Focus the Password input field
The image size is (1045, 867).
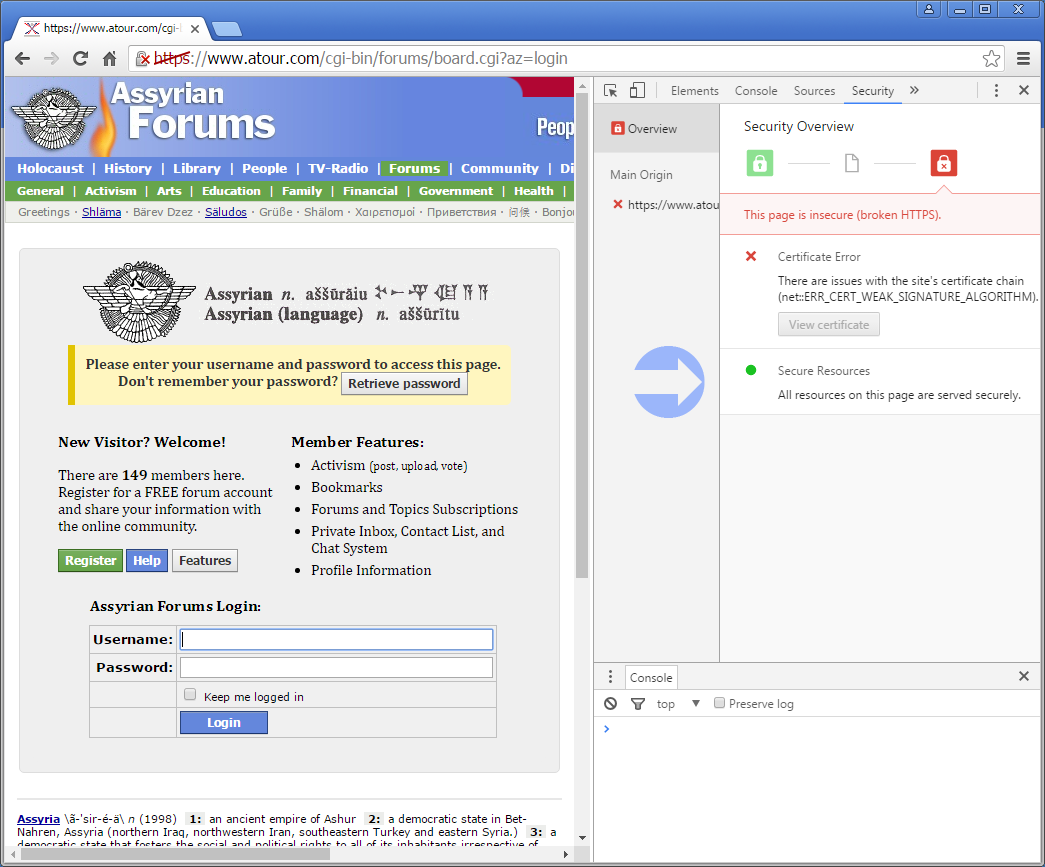337,667
